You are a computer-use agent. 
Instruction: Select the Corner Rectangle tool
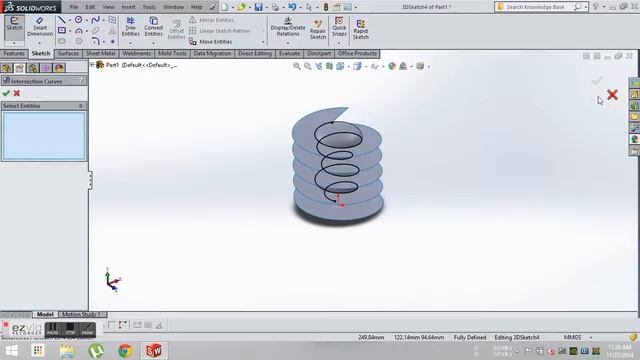[62, 31]
